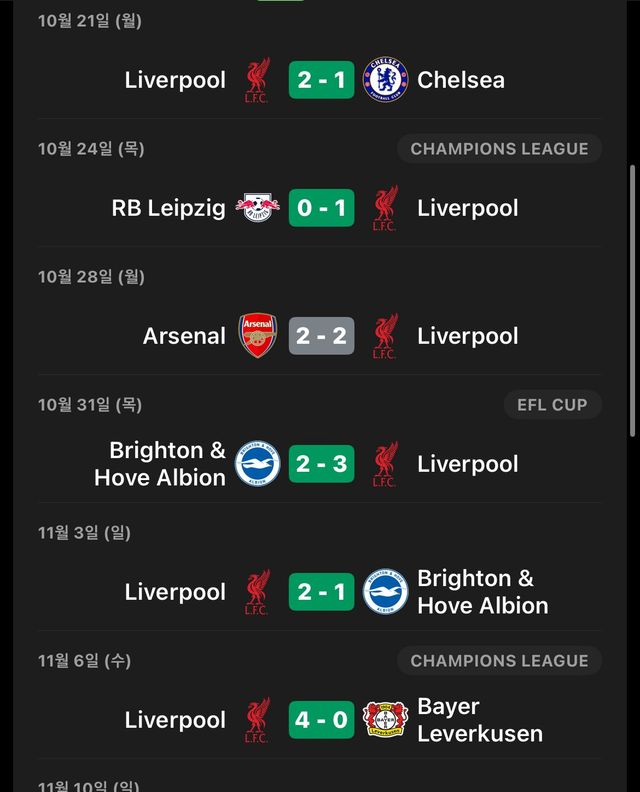Image resolution: width=640 pixels, height=792 pixels.
Task: Click the Champions League tag on the Leverkusen match
Action: [499, 661]
